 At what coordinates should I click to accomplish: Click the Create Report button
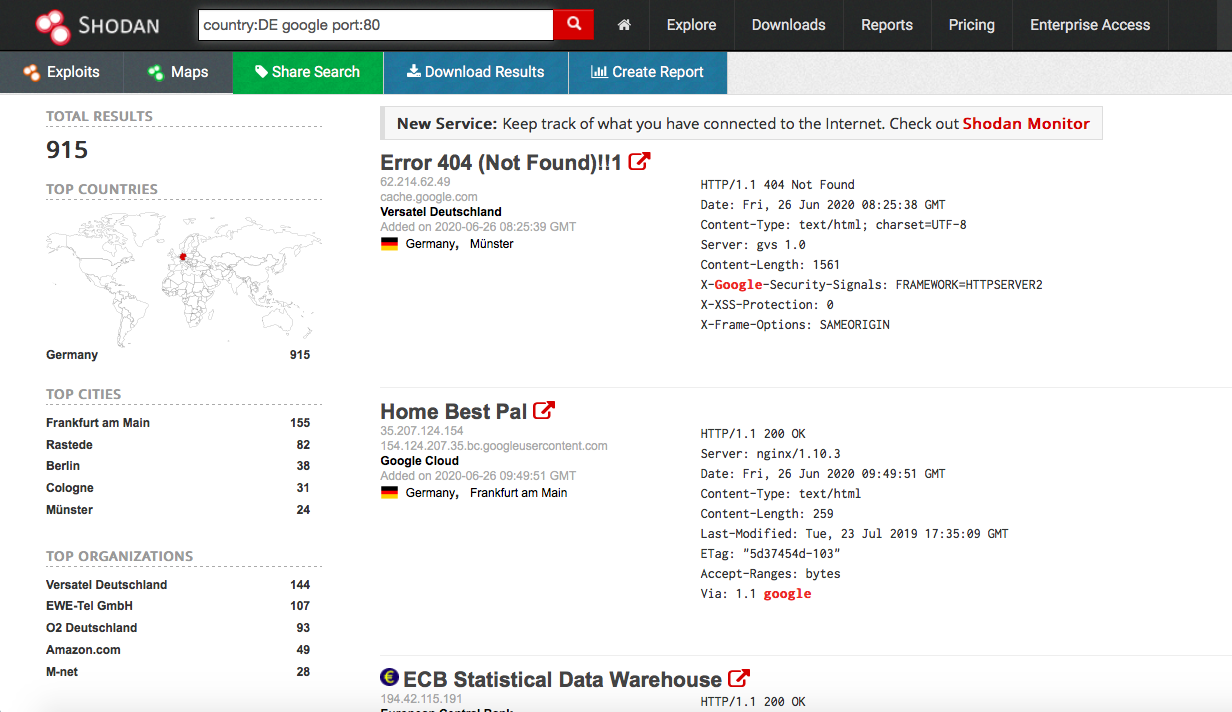[x=648, y=72]
